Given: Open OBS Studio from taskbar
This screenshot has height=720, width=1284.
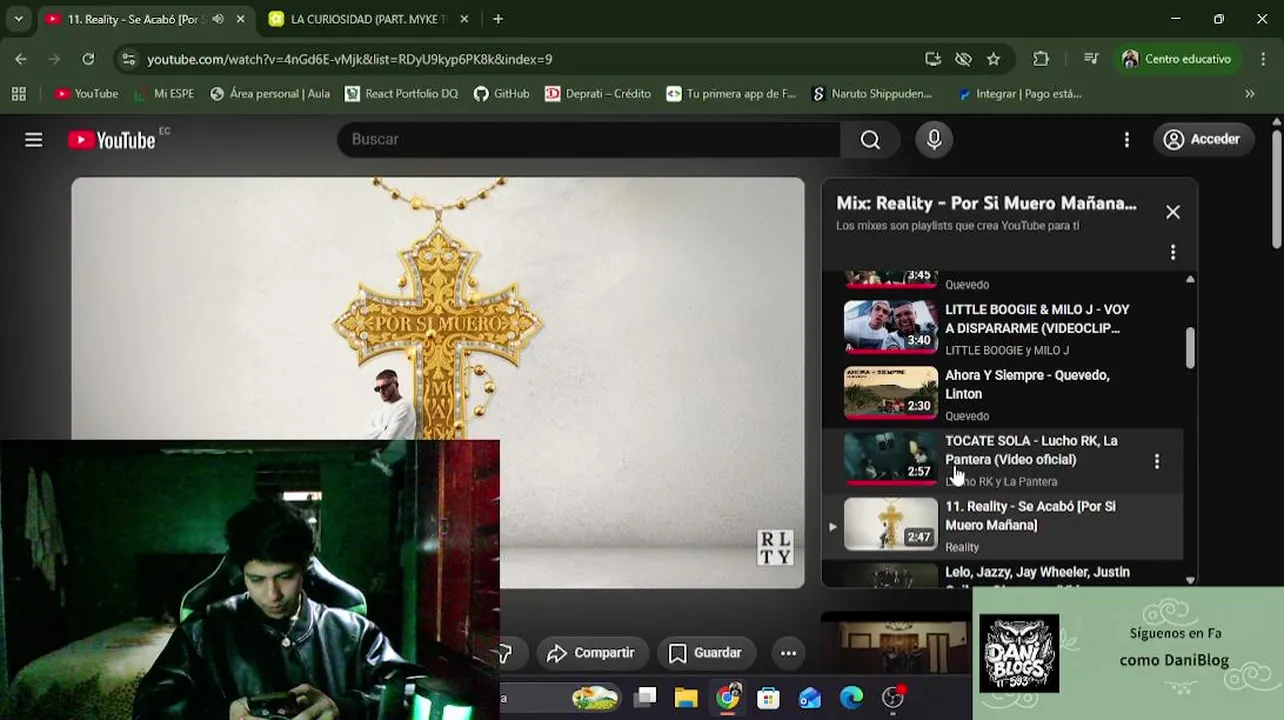Looking at the screenshot, I should point(893,697).
